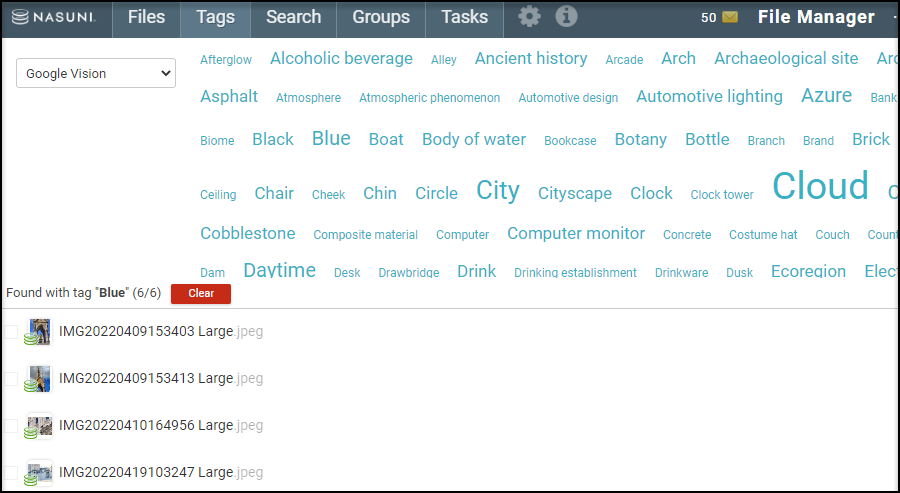
Task: Open the notifications envelope icon
Action: click(730, 18)
